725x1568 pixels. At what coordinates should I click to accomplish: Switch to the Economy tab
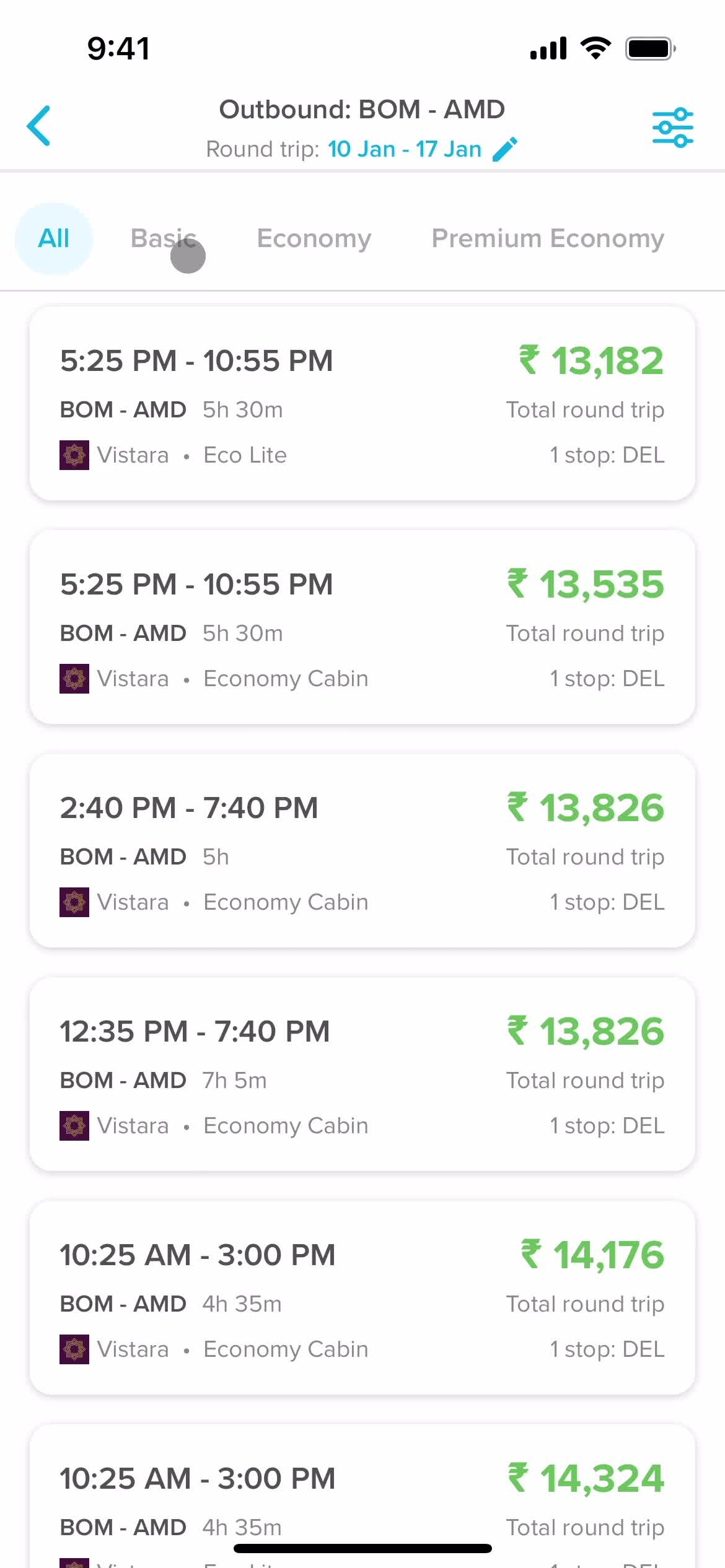(314, 238)
